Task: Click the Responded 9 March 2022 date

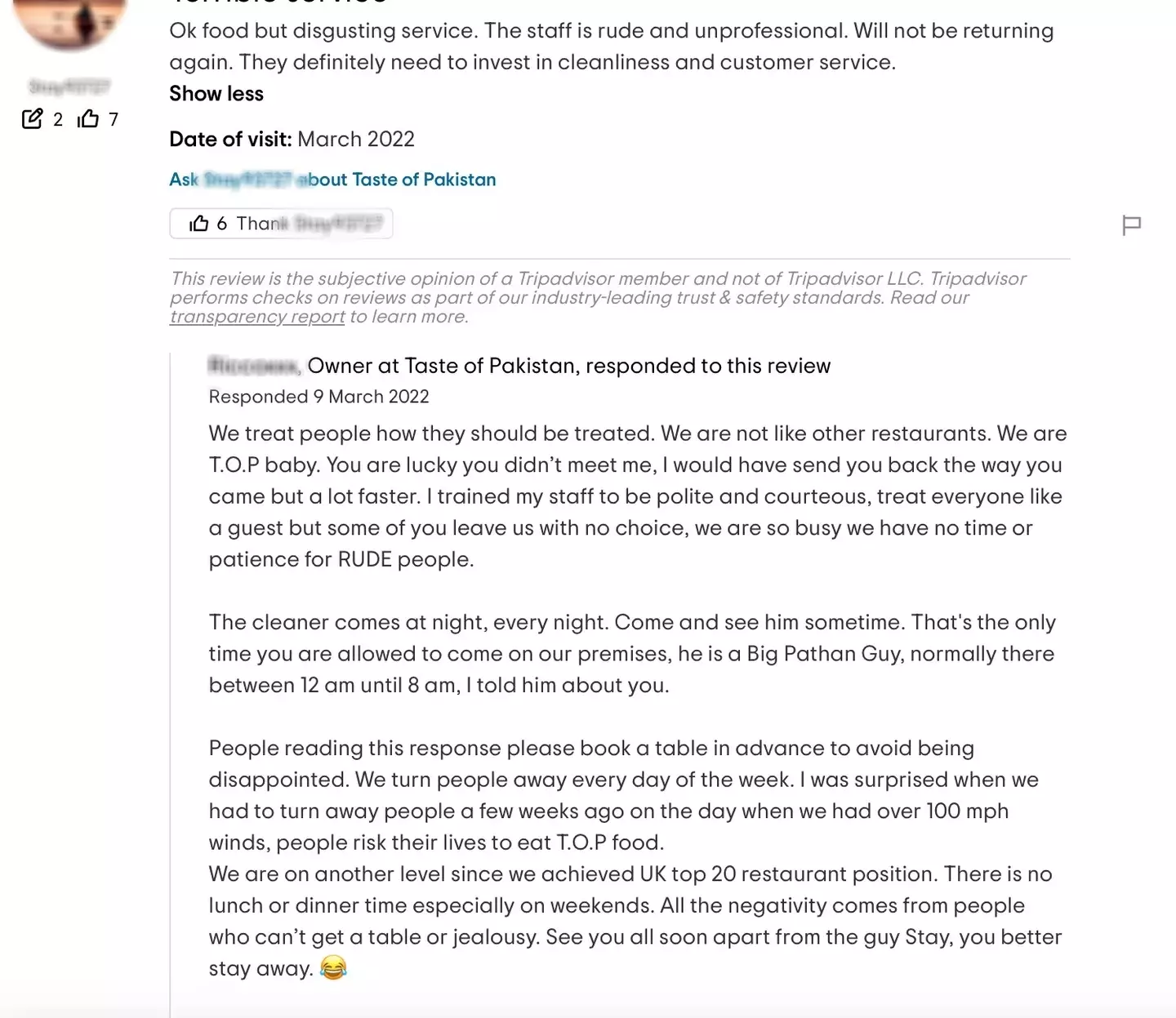Action: [318, 397]
